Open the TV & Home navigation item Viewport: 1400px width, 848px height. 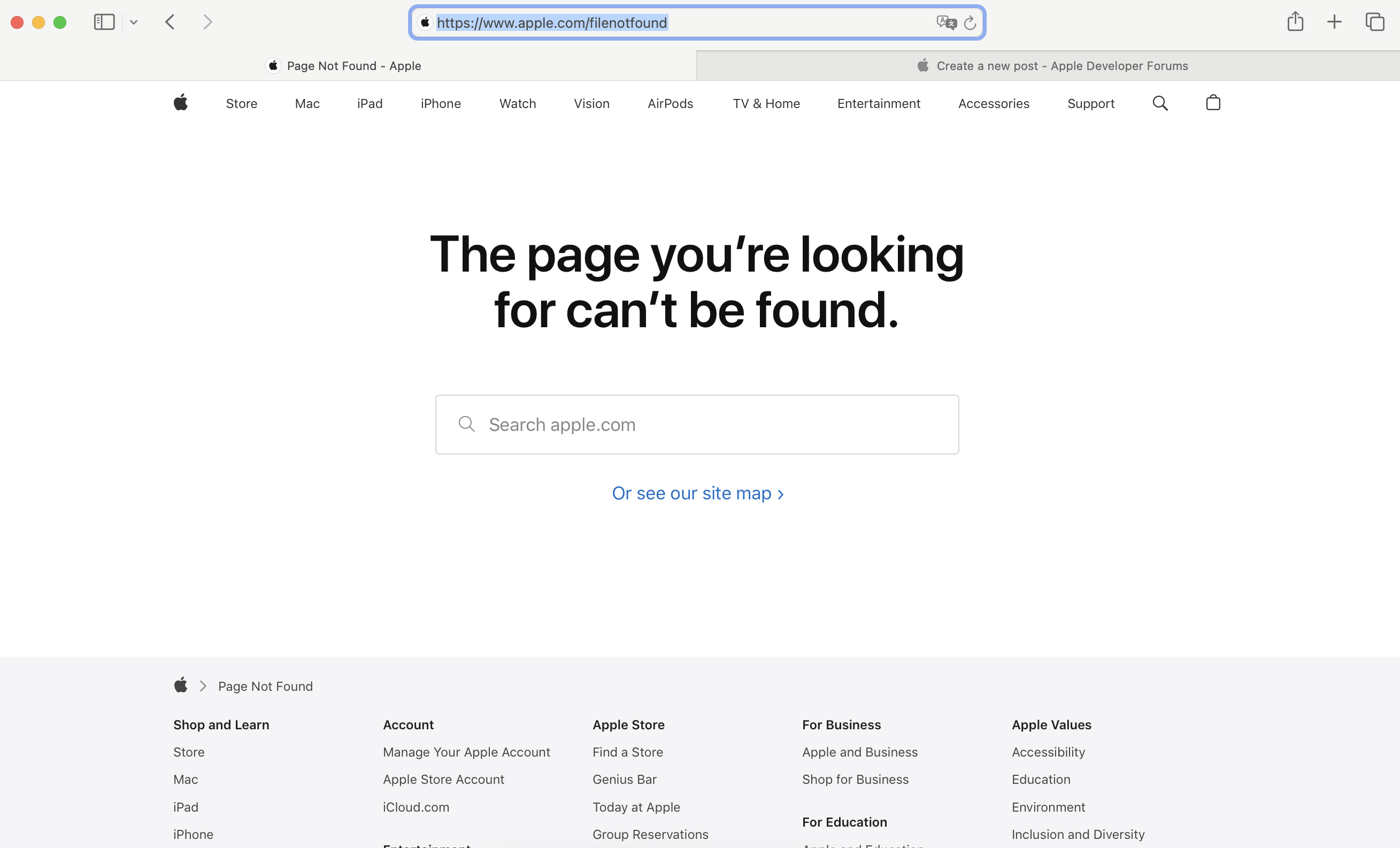(766, 103)
